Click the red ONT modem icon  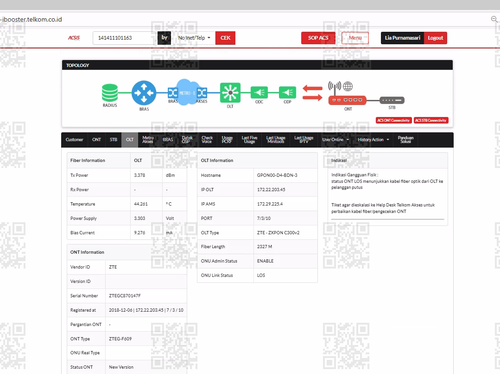(x=347, y=100)
